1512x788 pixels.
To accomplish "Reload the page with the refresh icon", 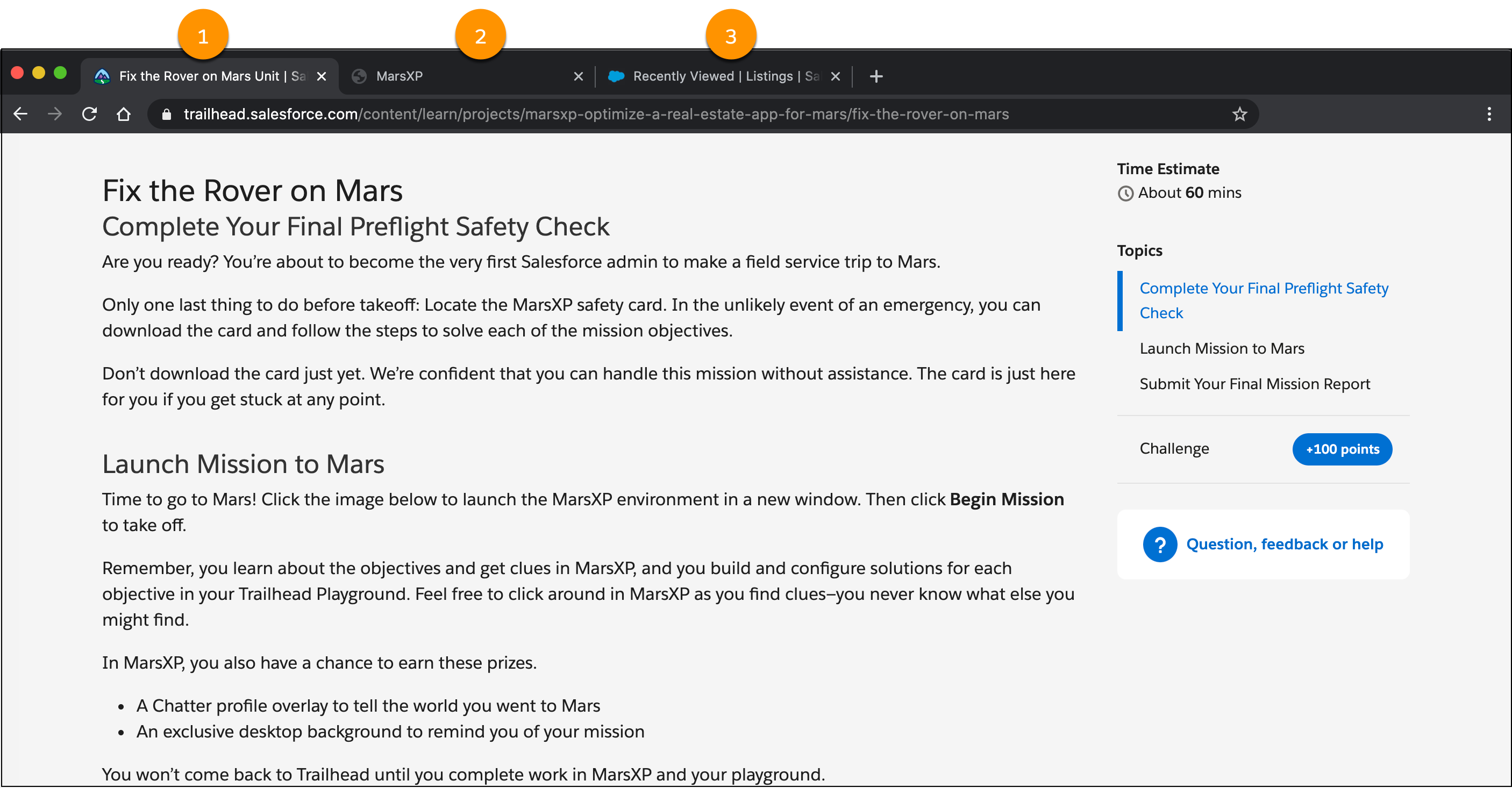I will tap(89, 114).
